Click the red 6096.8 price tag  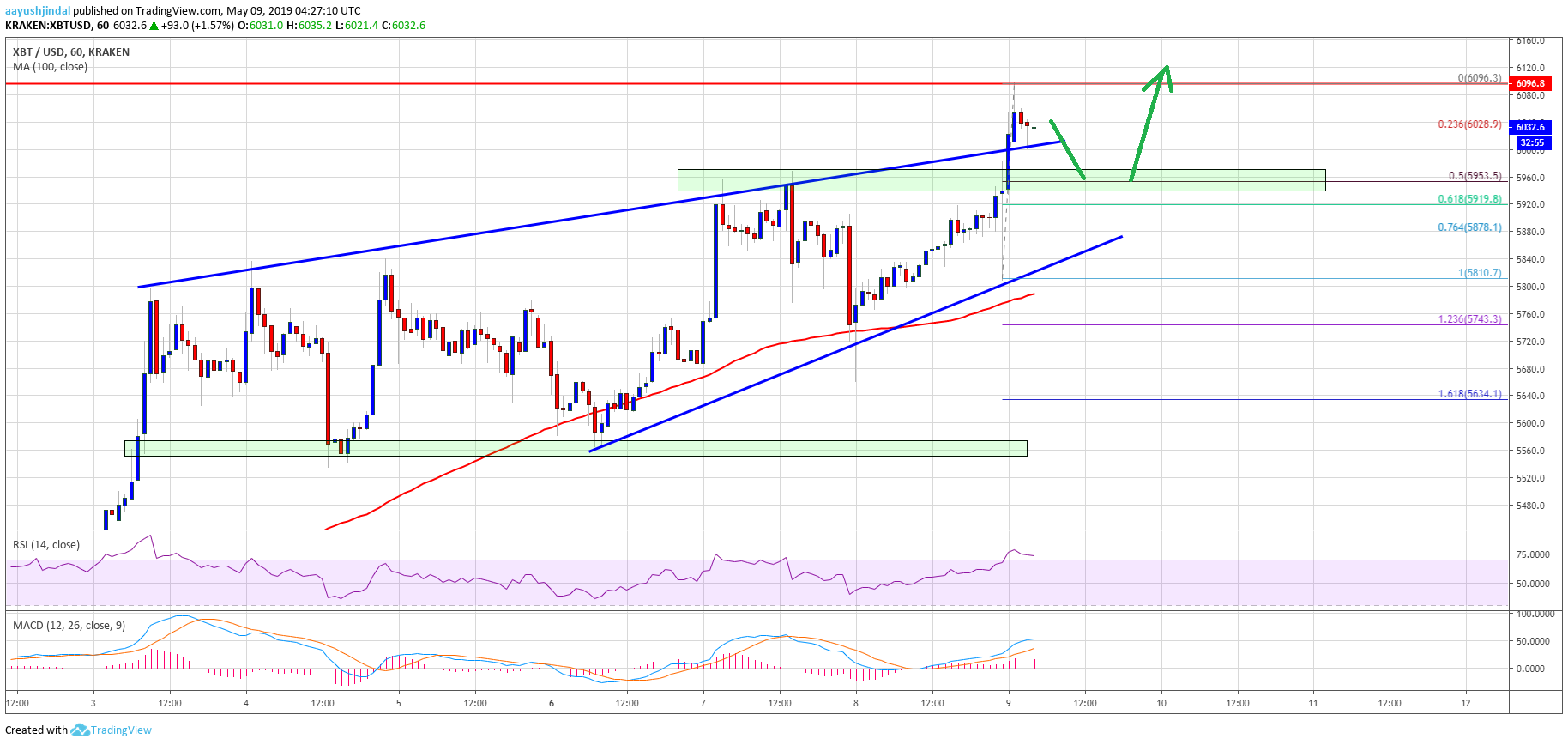[x=1530, y=83]
